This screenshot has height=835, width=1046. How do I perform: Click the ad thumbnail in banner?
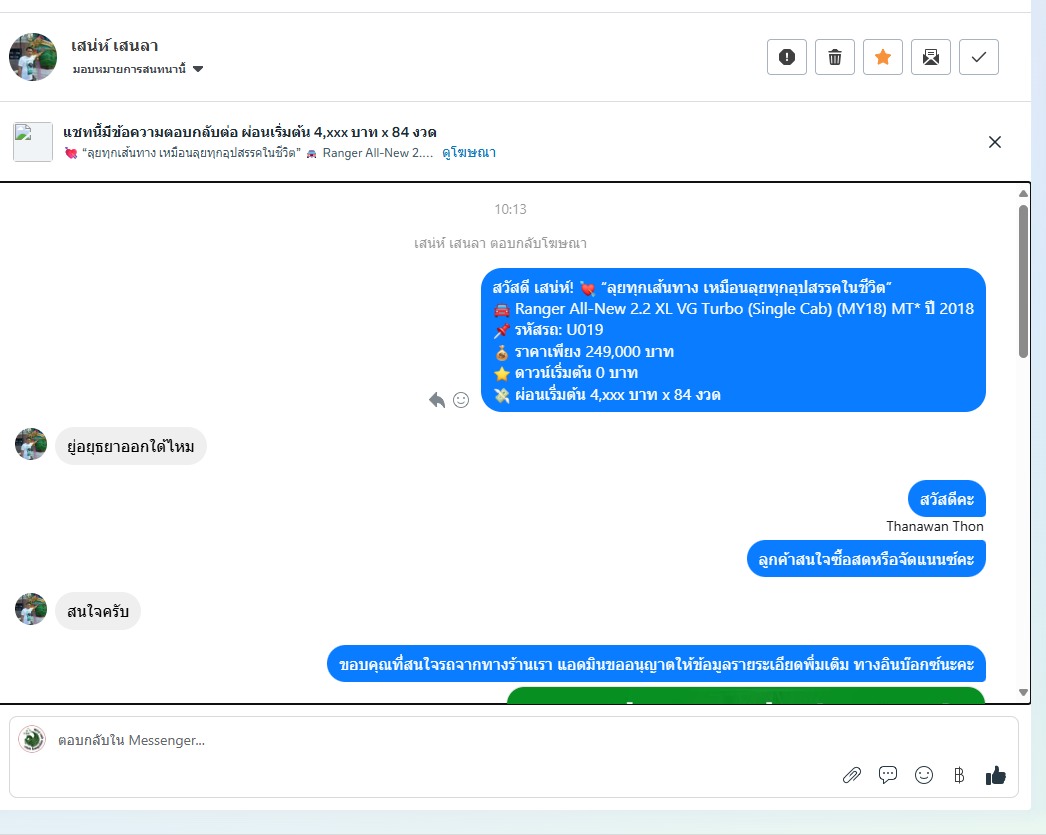(33, 141)
